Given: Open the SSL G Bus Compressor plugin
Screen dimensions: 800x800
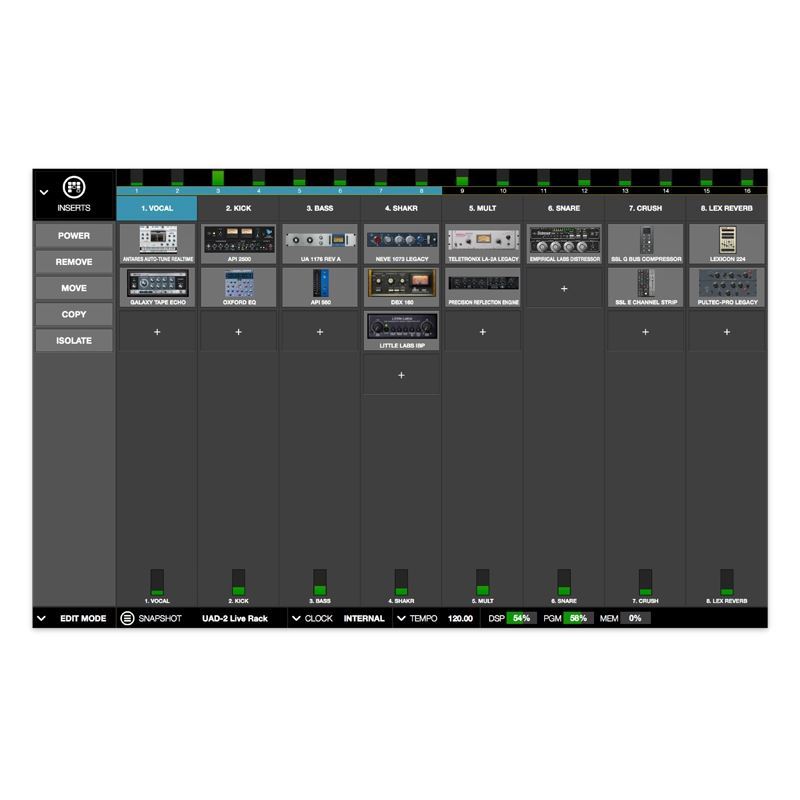Looking at the screenshot, I should (x=645, y=244).
